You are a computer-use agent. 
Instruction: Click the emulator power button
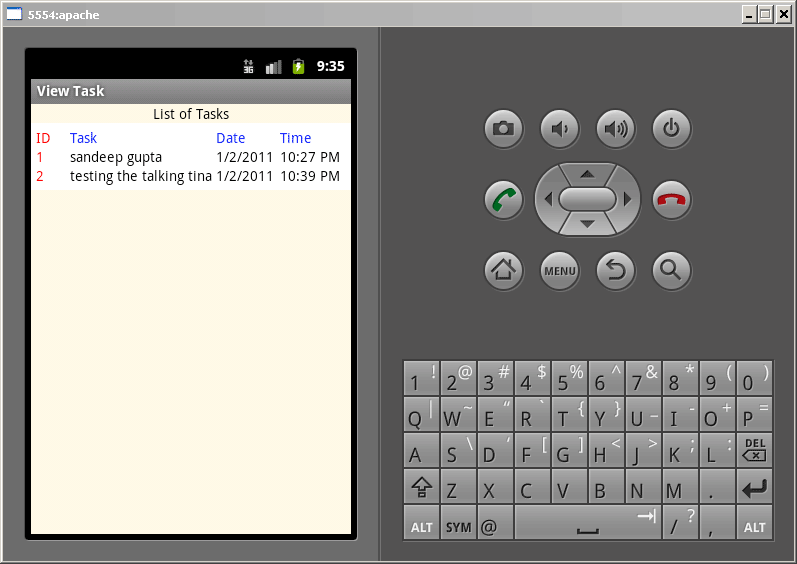point(671,129)
